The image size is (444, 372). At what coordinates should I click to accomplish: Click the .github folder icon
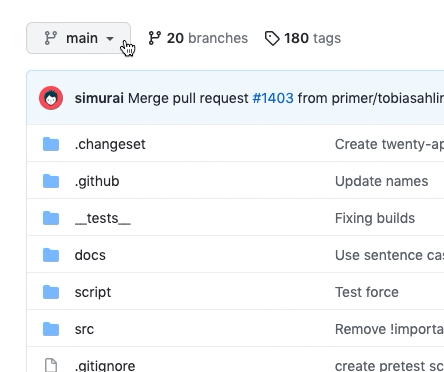pos(51,181)
